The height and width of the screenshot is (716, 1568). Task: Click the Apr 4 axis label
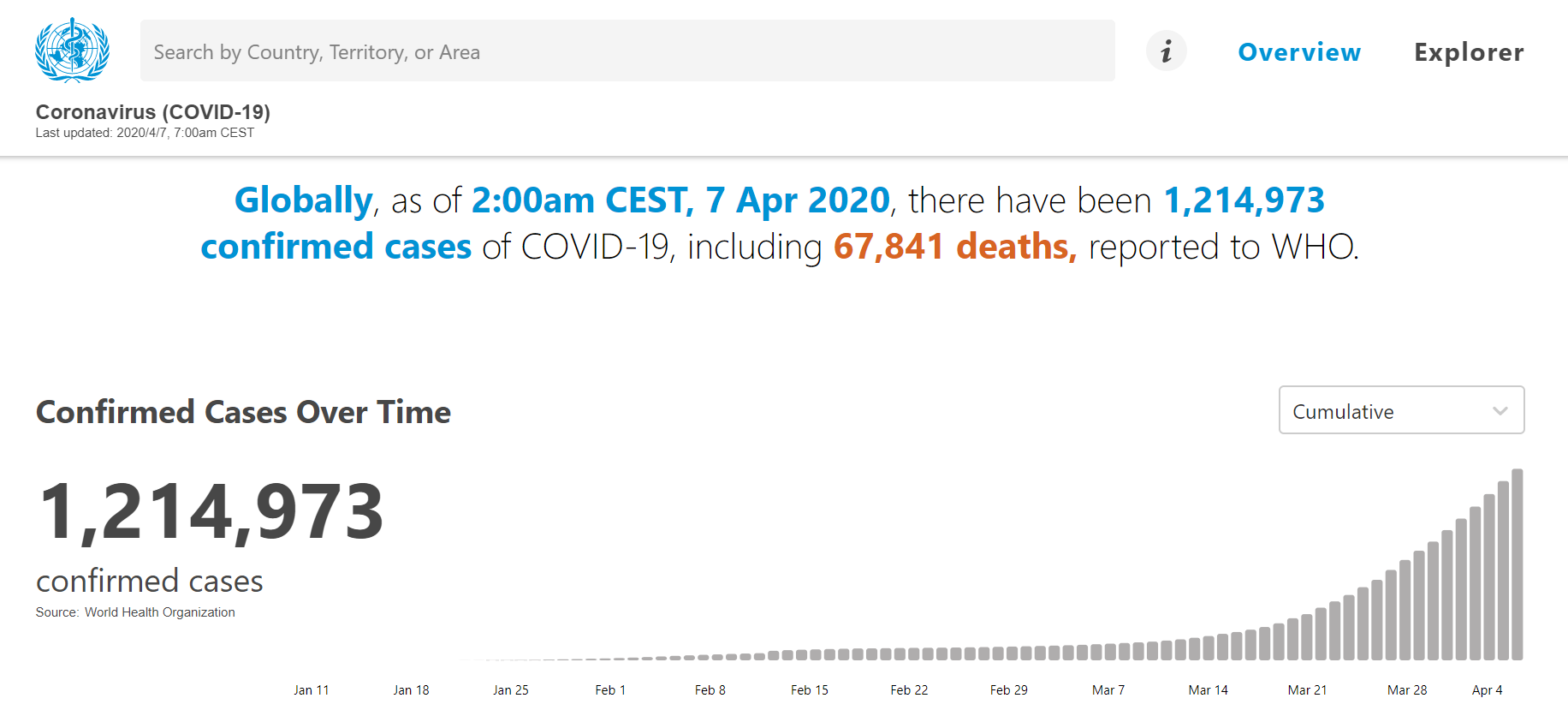1487,690
